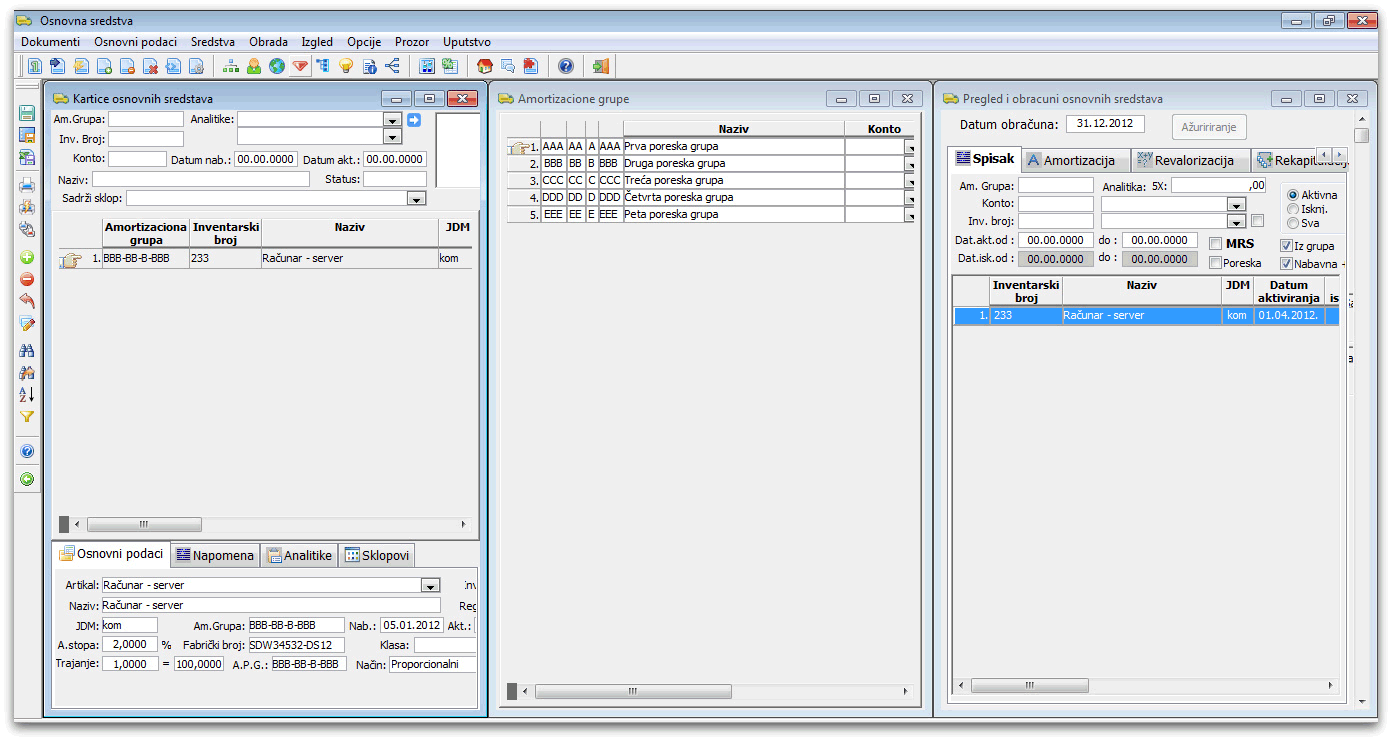
Task: Click the Ažuriranje button
Action: click(1208, 127)
